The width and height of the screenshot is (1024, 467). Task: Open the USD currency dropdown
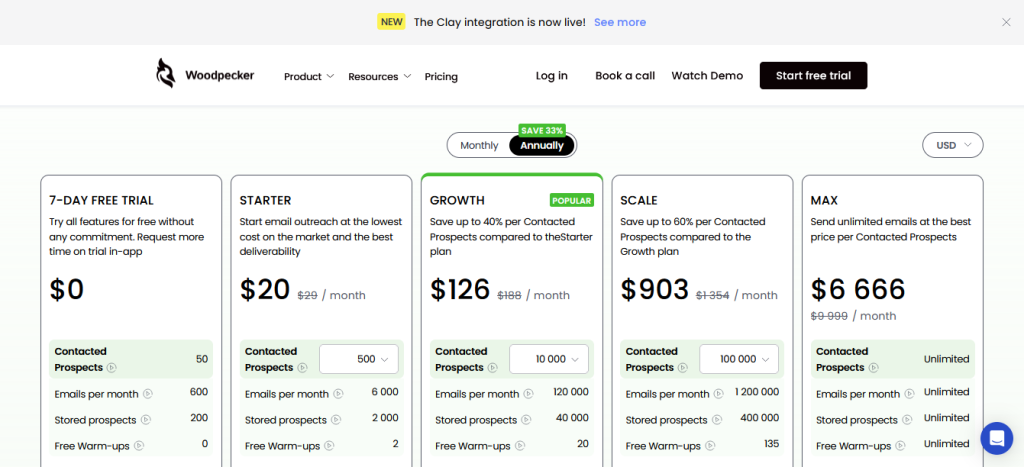953,145
